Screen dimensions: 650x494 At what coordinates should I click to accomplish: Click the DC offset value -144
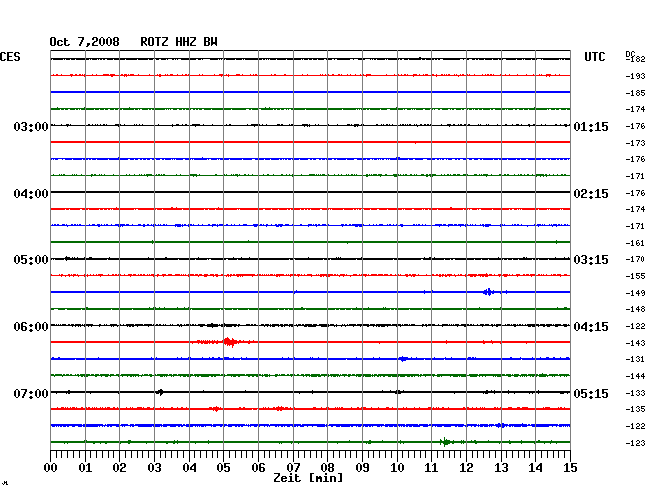click(x=635, y=376)
